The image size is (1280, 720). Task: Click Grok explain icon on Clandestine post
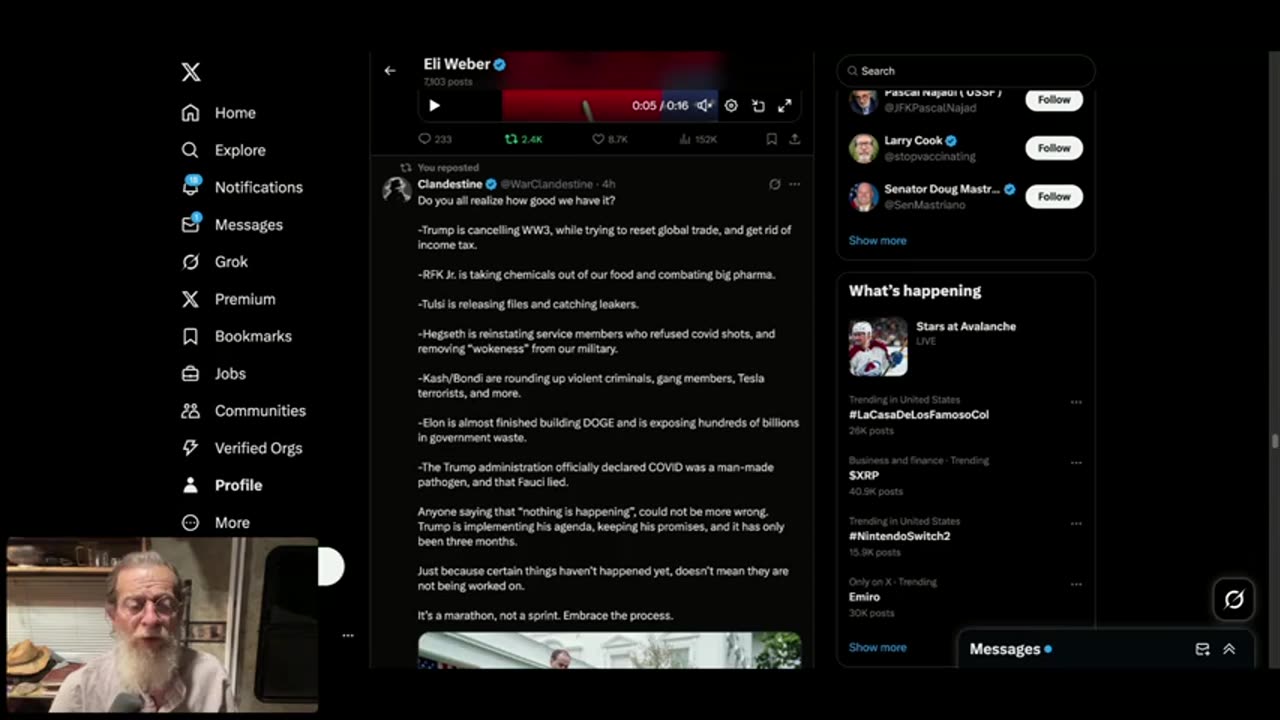click(774, 184)
